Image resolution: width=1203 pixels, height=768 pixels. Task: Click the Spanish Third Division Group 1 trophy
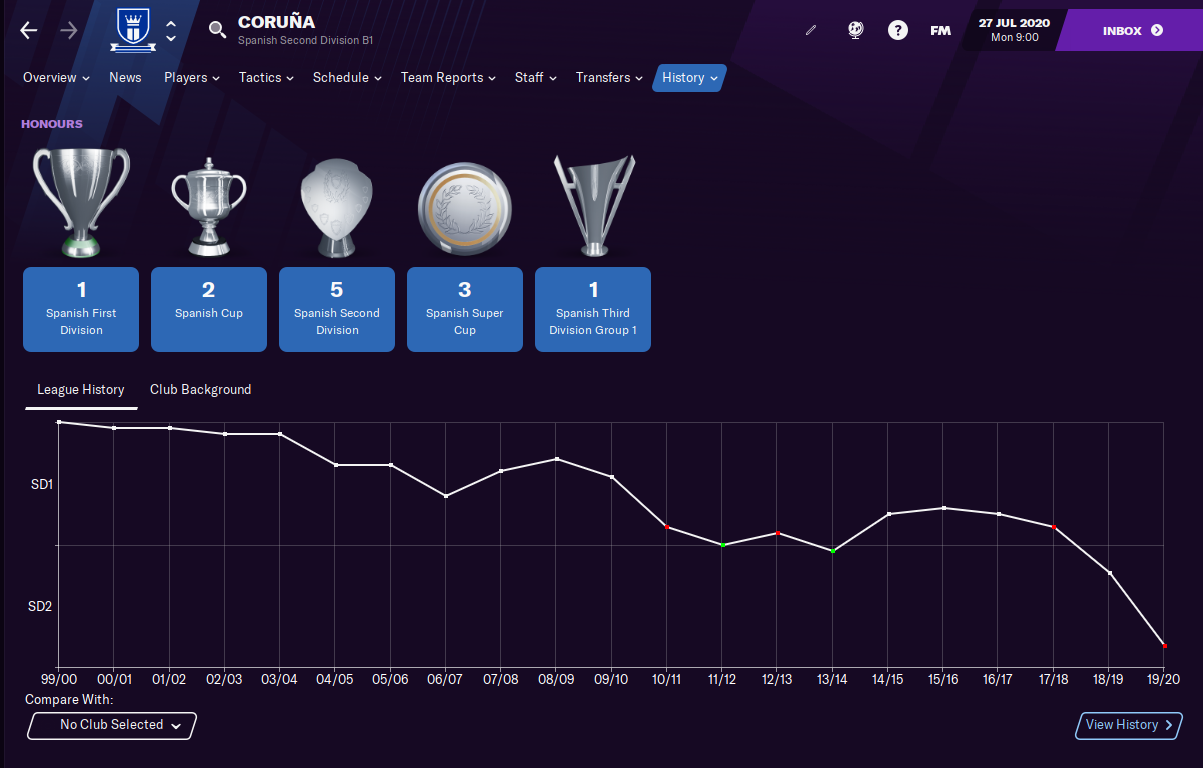pyautogui.click(x=593, y=205)
